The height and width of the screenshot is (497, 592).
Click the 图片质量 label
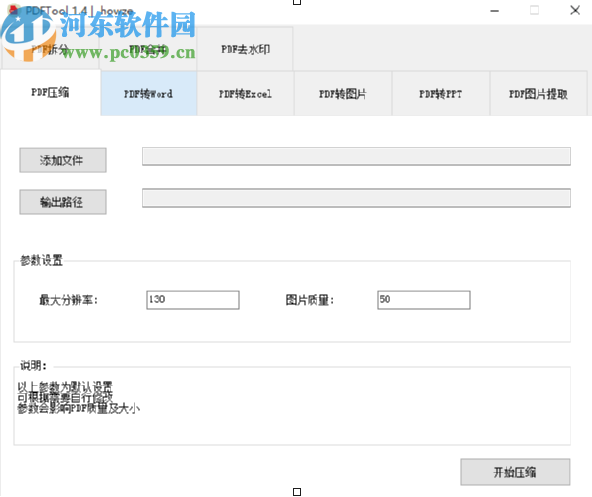pos(310,300)
